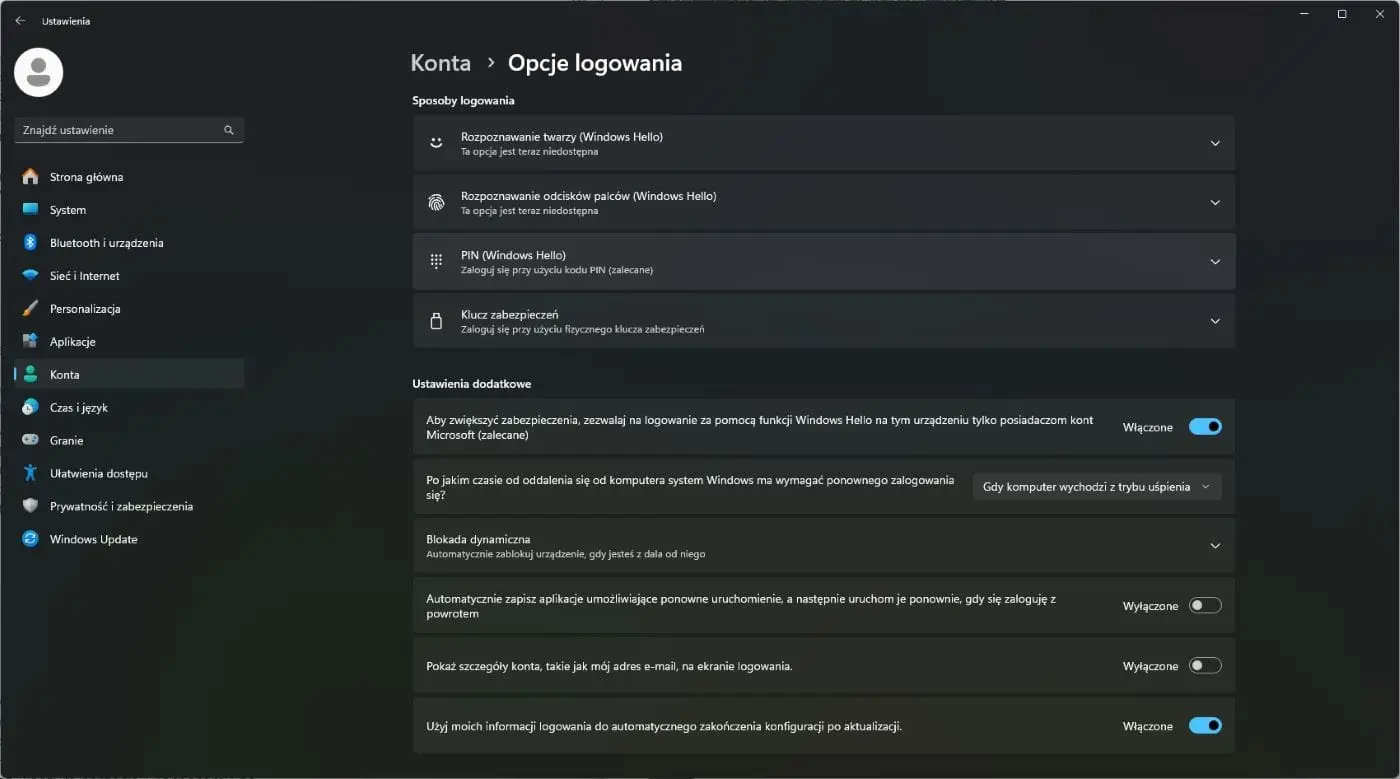Toggle the Windows Hello Microsoft accounts only switch

pos(1205,427)
